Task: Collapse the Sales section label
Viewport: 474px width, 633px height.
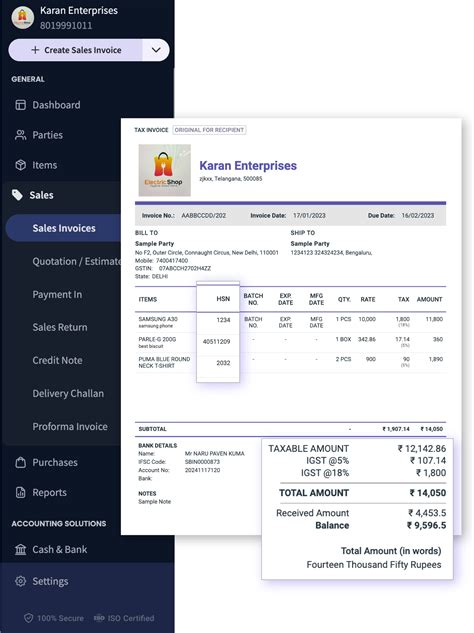Action: tap(41, 195)
